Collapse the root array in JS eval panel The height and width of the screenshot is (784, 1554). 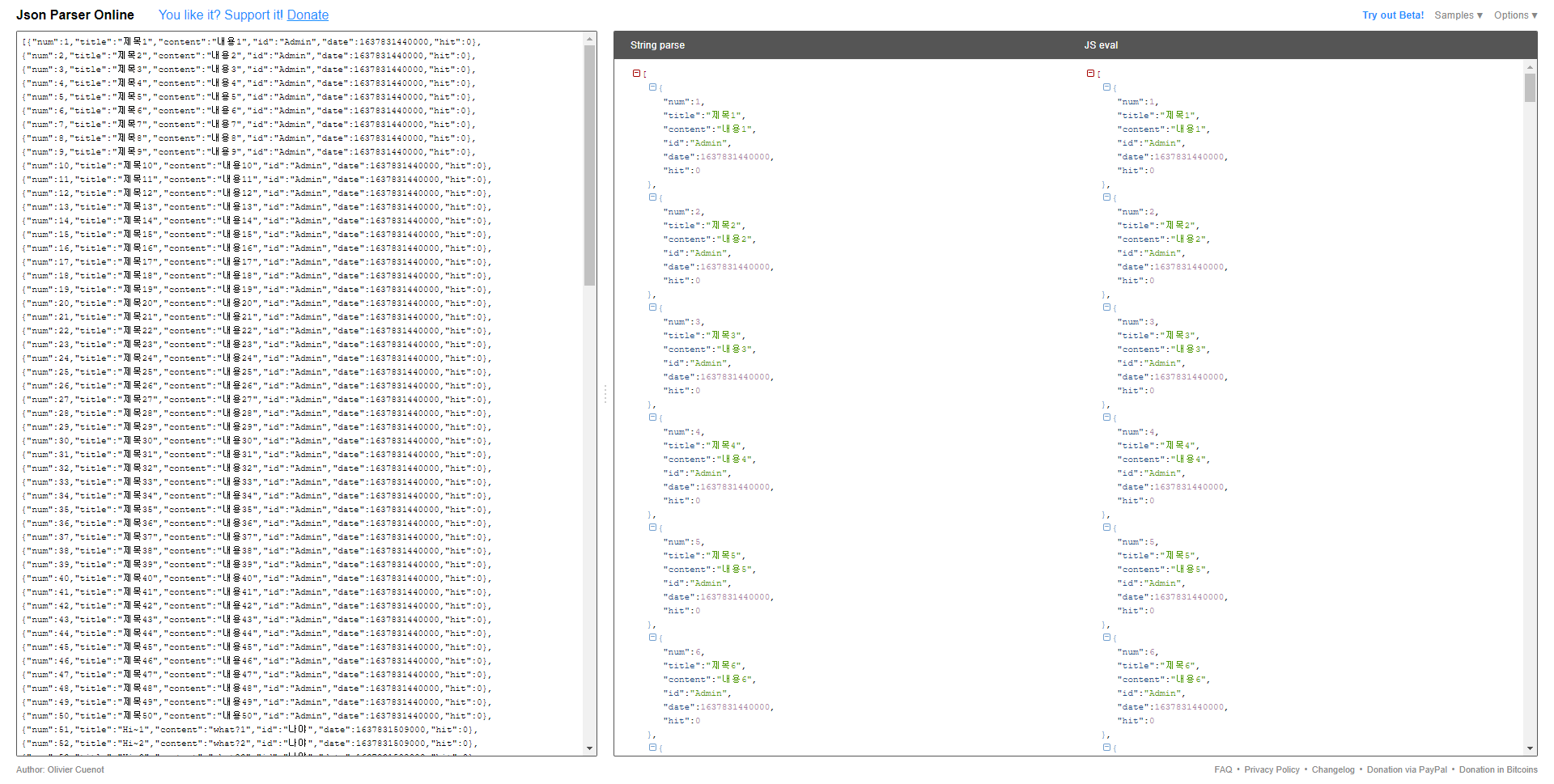click(x=1090, y=74)
